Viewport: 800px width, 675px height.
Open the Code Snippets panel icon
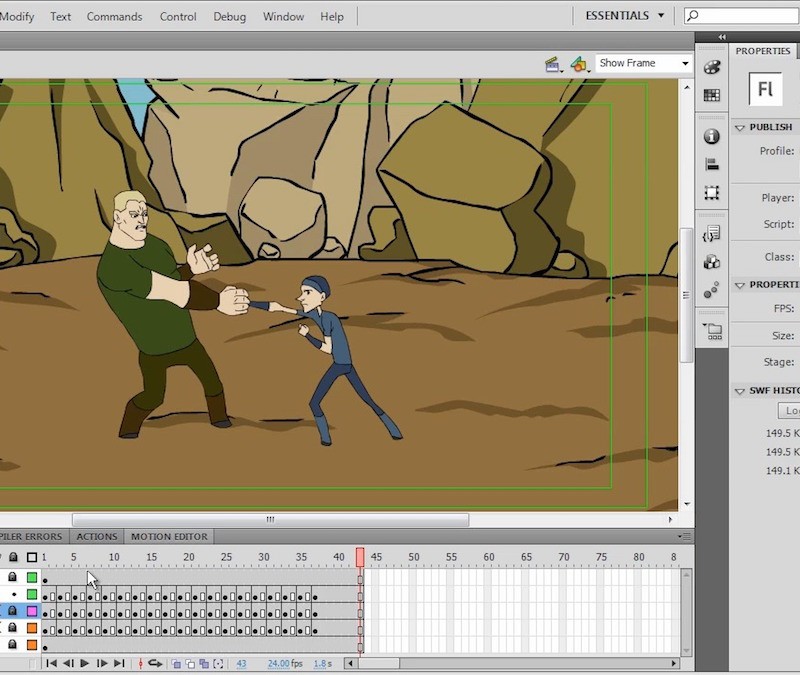(712, 232)
